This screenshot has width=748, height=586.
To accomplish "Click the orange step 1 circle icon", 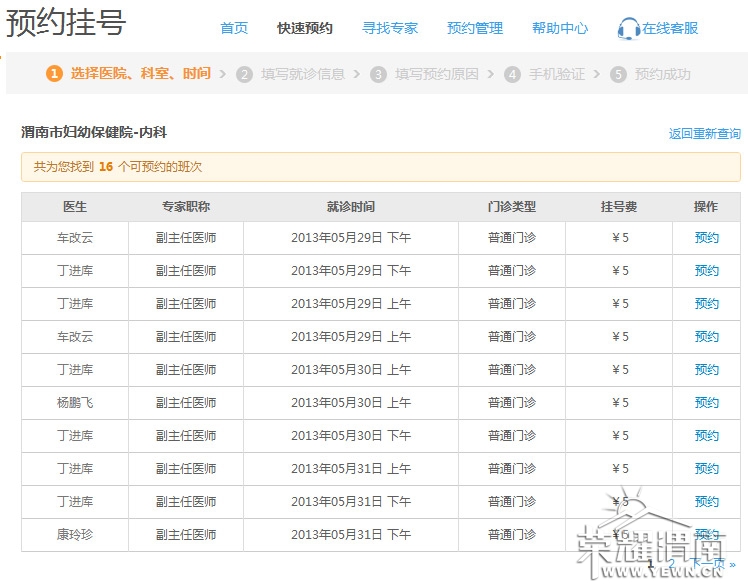I will pyautogui.click(x=54, y=74).
